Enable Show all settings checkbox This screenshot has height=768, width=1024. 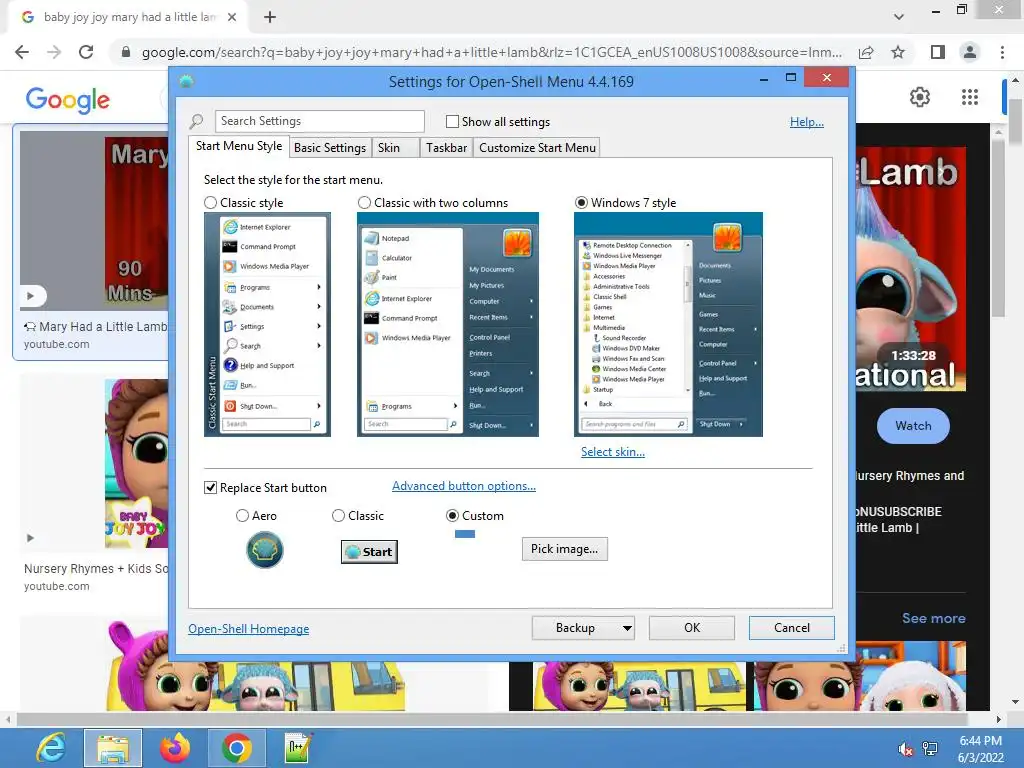pyautogui.click(x=452, y=121)
